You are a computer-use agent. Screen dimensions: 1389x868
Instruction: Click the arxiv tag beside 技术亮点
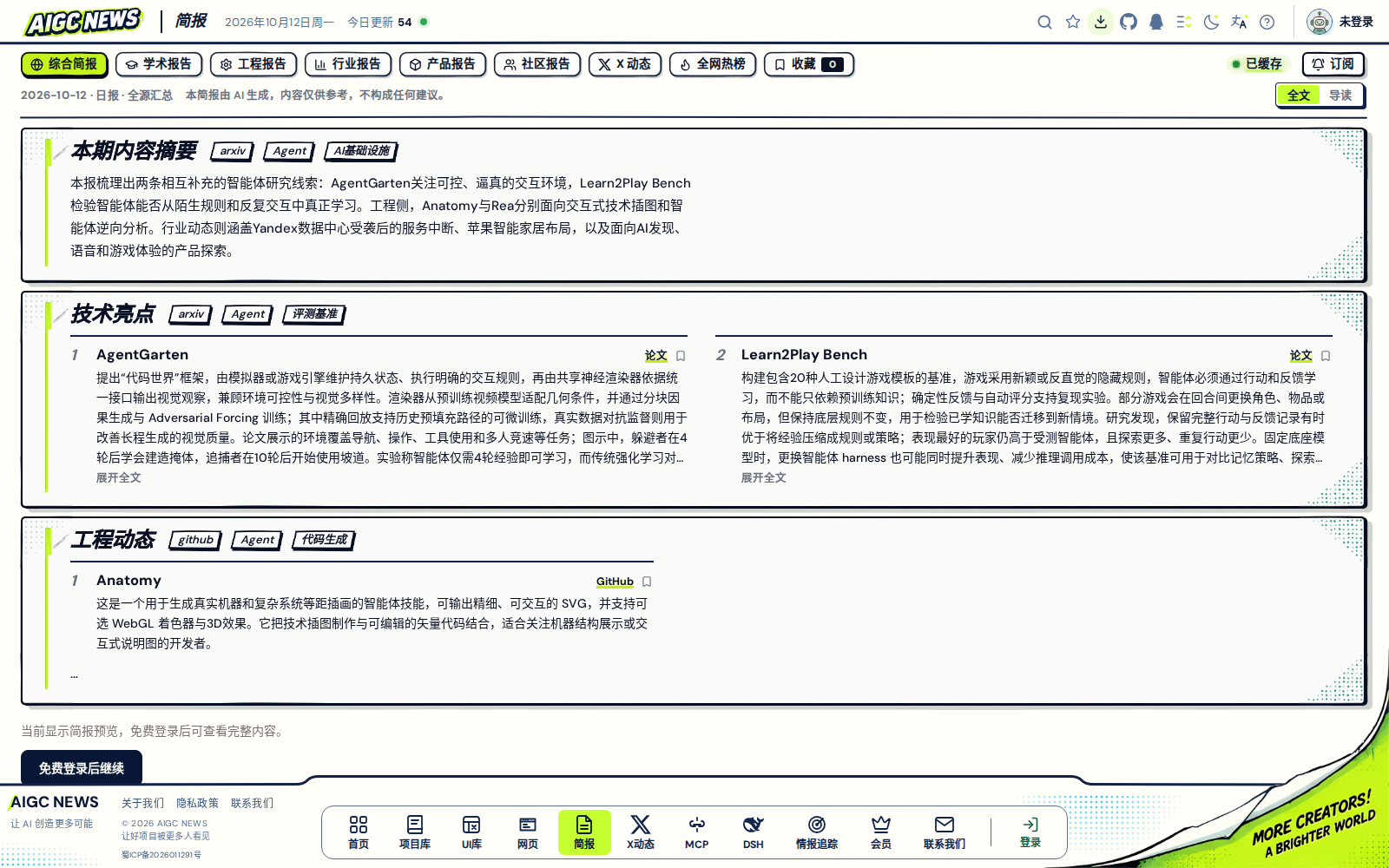tap(191, 314)
